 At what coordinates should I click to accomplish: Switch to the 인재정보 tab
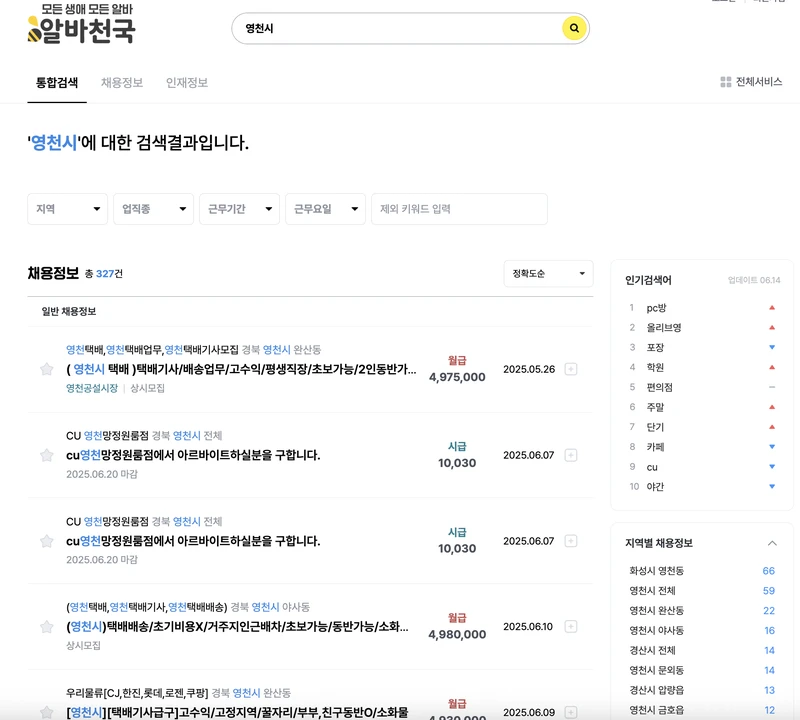tap(186, 83)
